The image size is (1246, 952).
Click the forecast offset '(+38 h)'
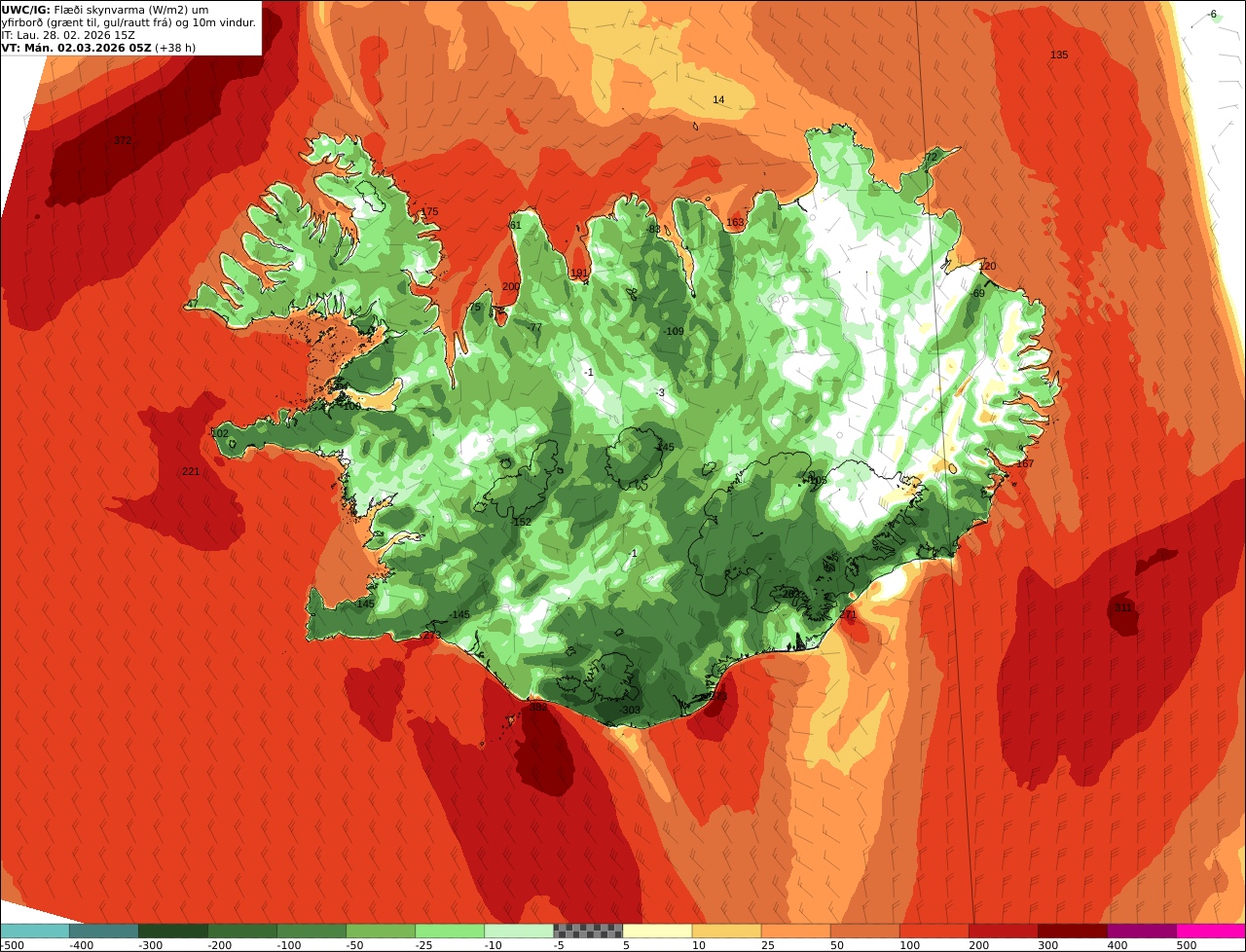click(x=176, y=48)
